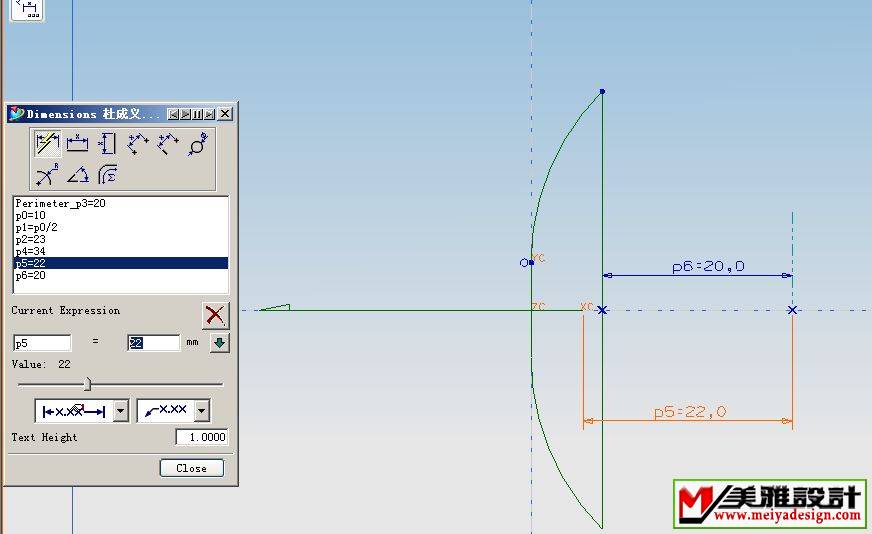The width and height of the screenshot is (872, 534).
Task: Click the second title bar play arrow
Action: [185, 114]
